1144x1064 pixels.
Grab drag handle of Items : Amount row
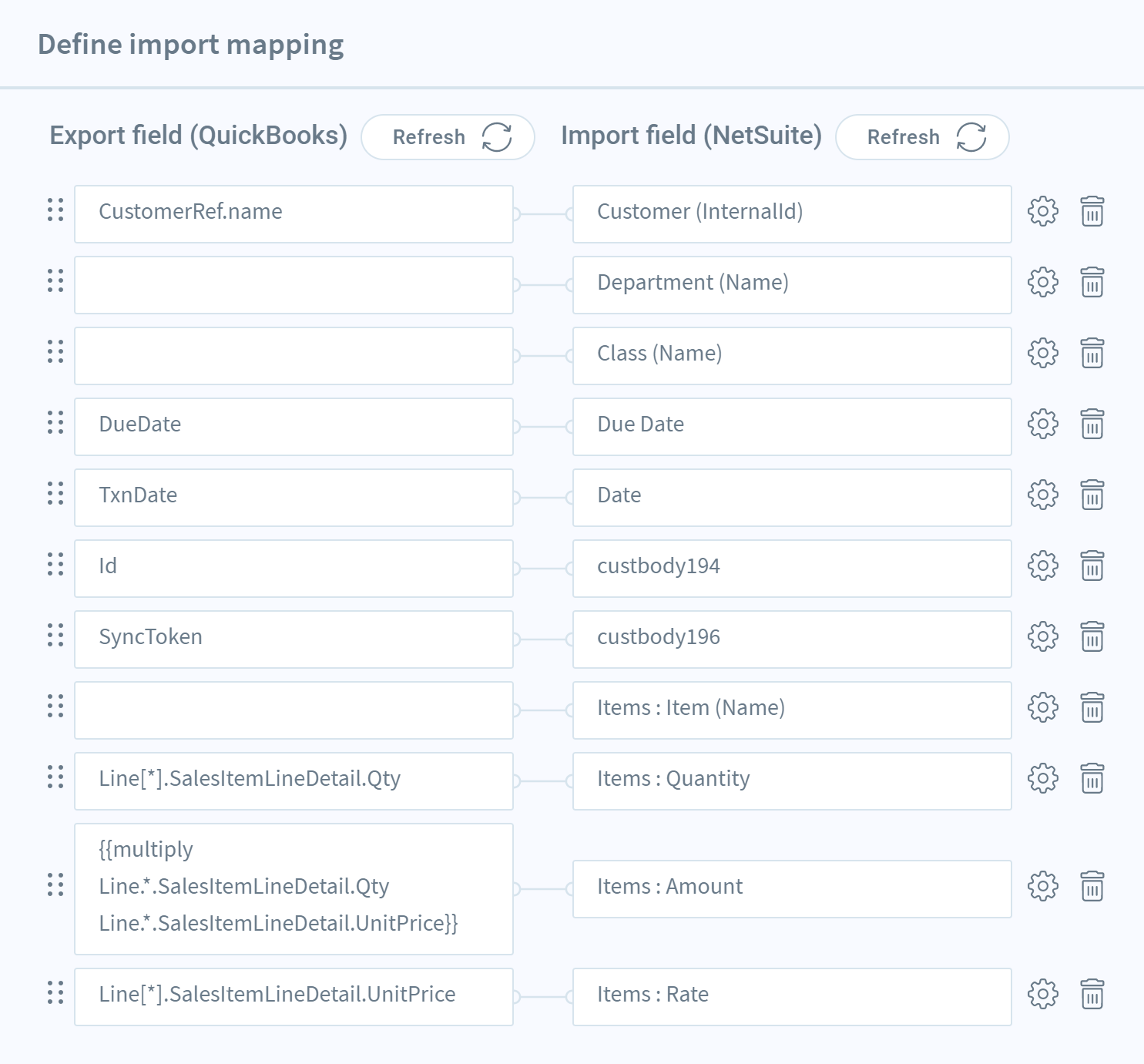pyautogui.click(x=55, y=884)
